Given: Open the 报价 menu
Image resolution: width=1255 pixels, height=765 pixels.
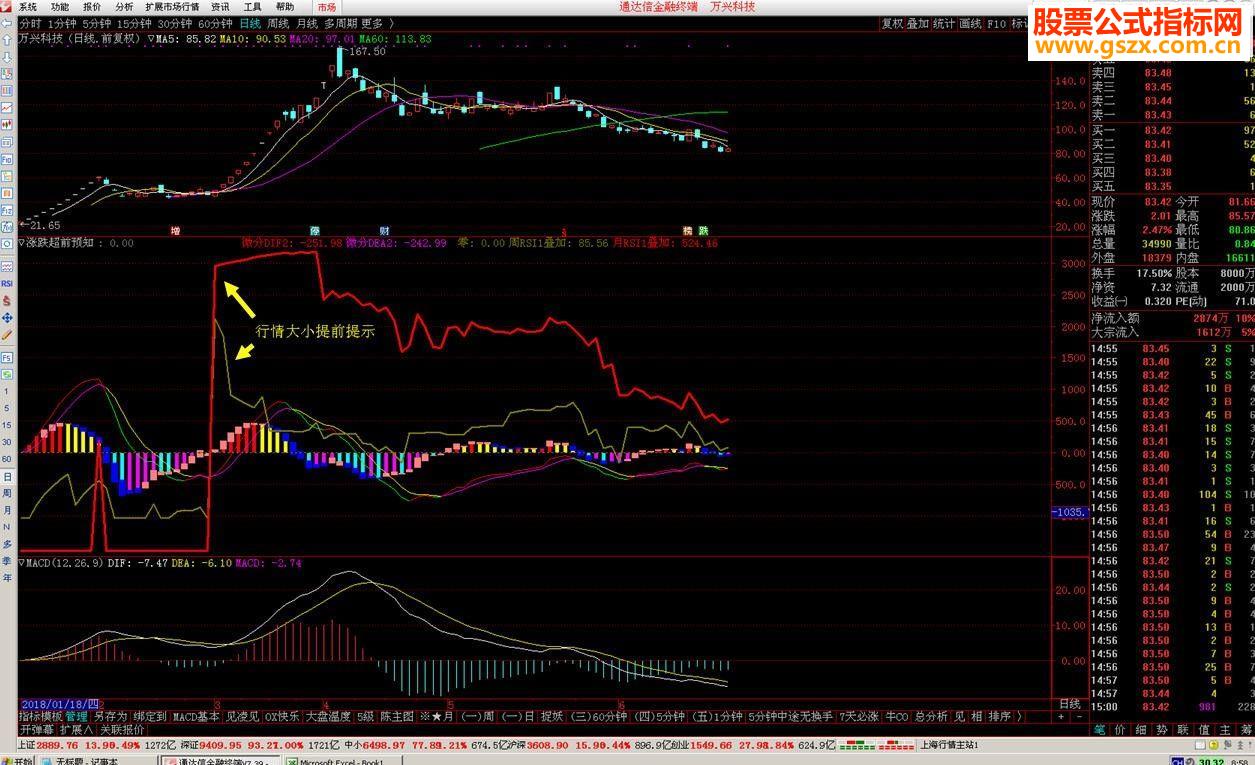Looking at the screenshot, I should 92,7.
